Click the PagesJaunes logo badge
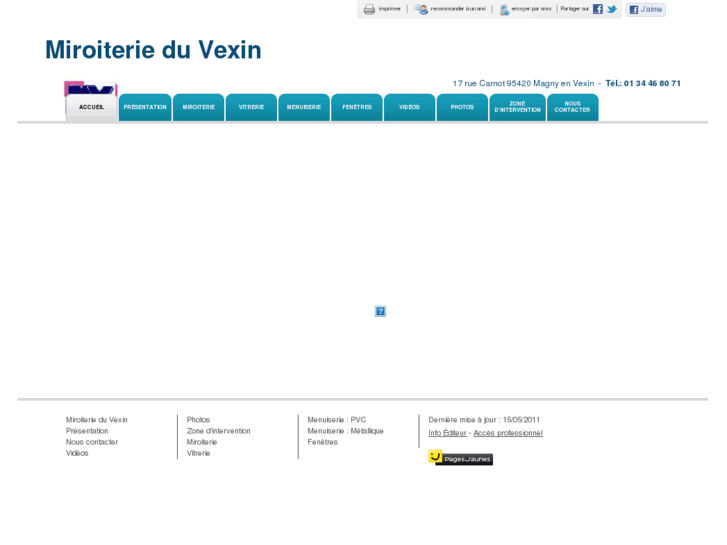Image resolution: width=727 pixels, height=545 pixels. click(x=460, y=458)
